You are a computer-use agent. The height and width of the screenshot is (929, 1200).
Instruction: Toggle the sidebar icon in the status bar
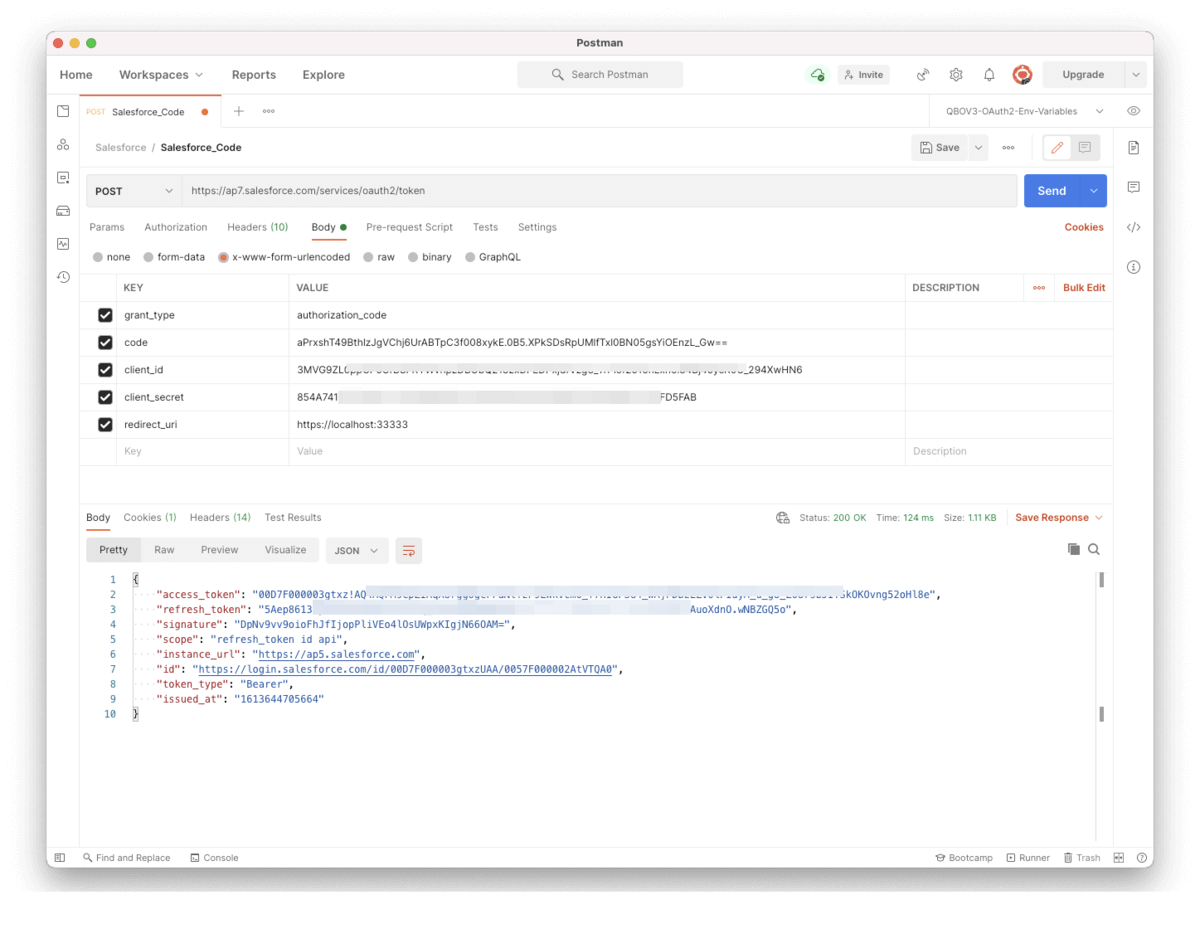point(60,858)
